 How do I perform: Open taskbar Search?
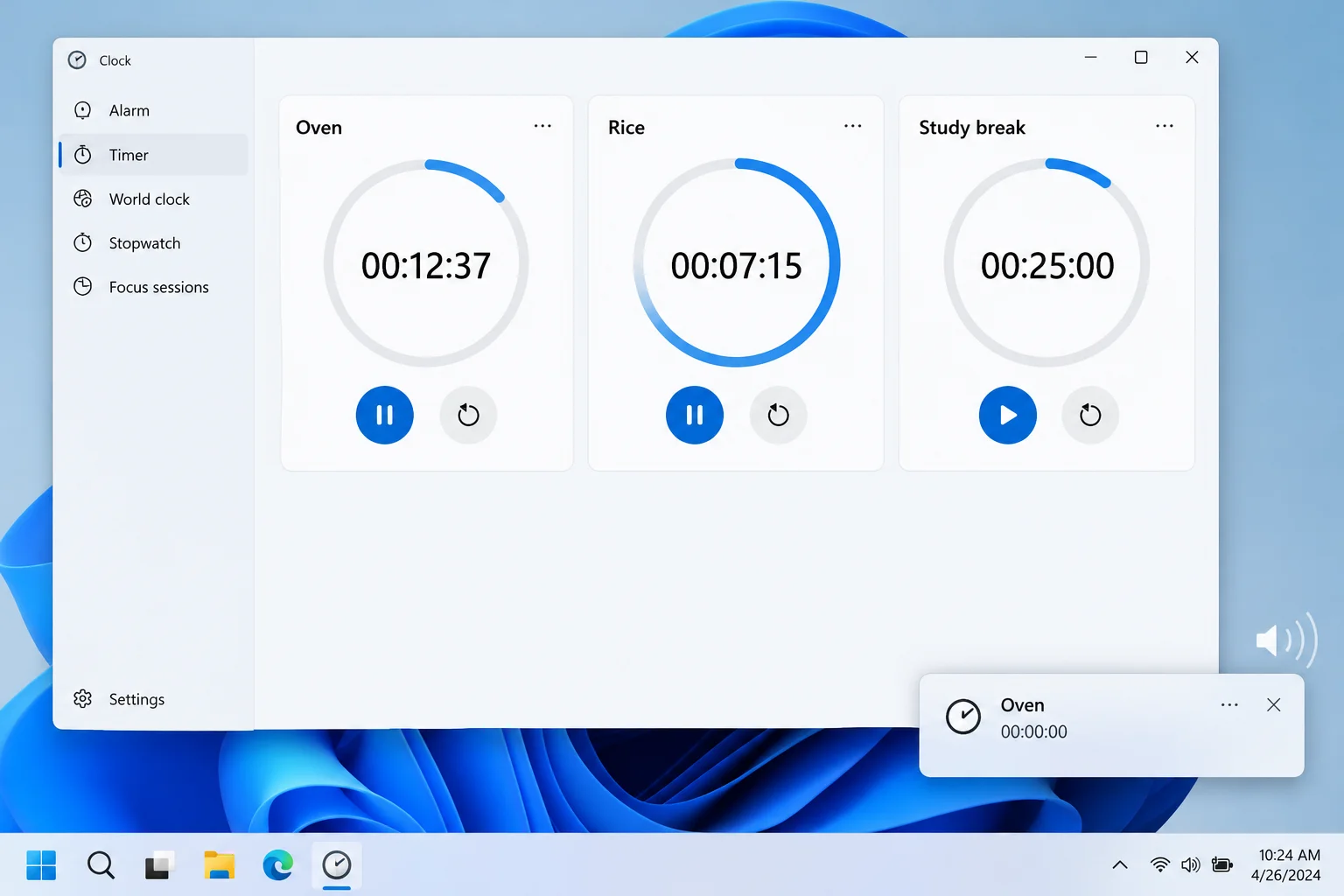(x=101, y=865)
